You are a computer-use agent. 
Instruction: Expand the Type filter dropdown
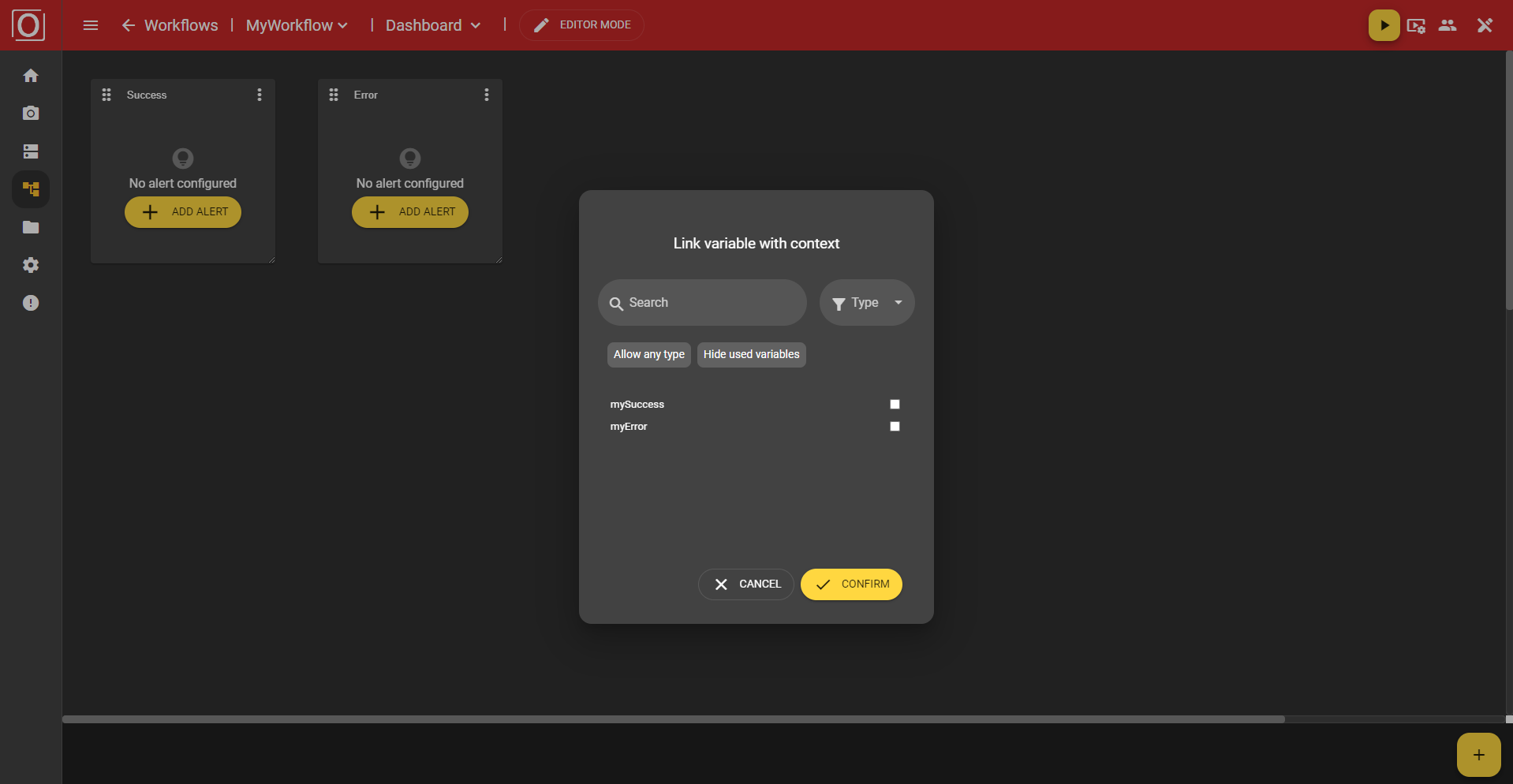pyautogui.click(x=866, y=303)
